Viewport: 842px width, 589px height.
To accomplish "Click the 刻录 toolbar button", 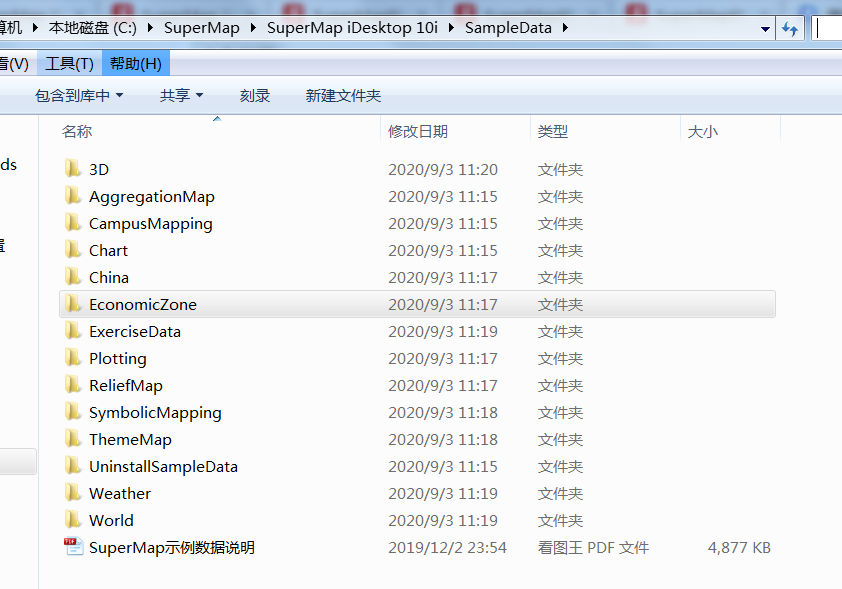I will coord(255,96).
